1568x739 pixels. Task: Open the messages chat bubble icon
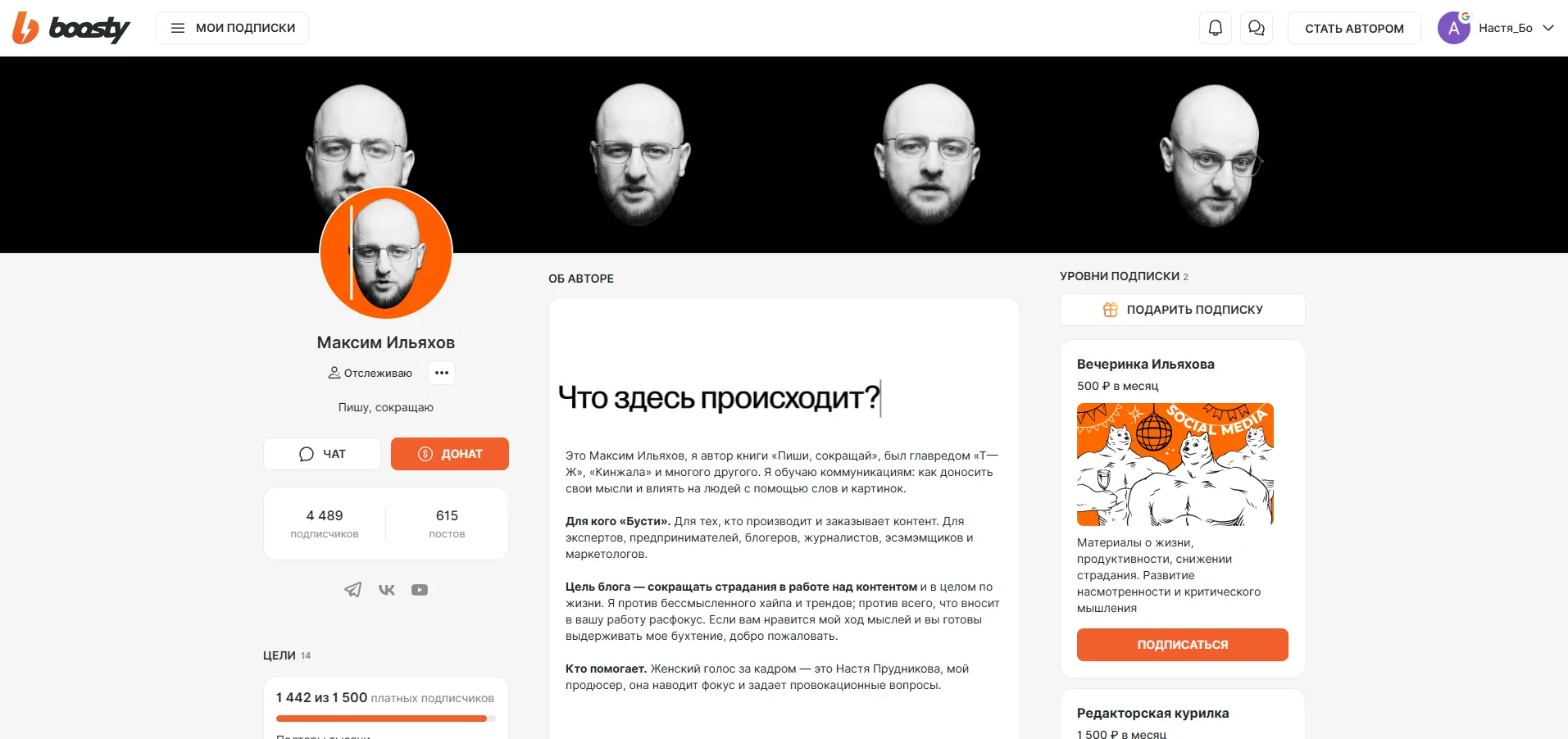tap(1256, 28)
